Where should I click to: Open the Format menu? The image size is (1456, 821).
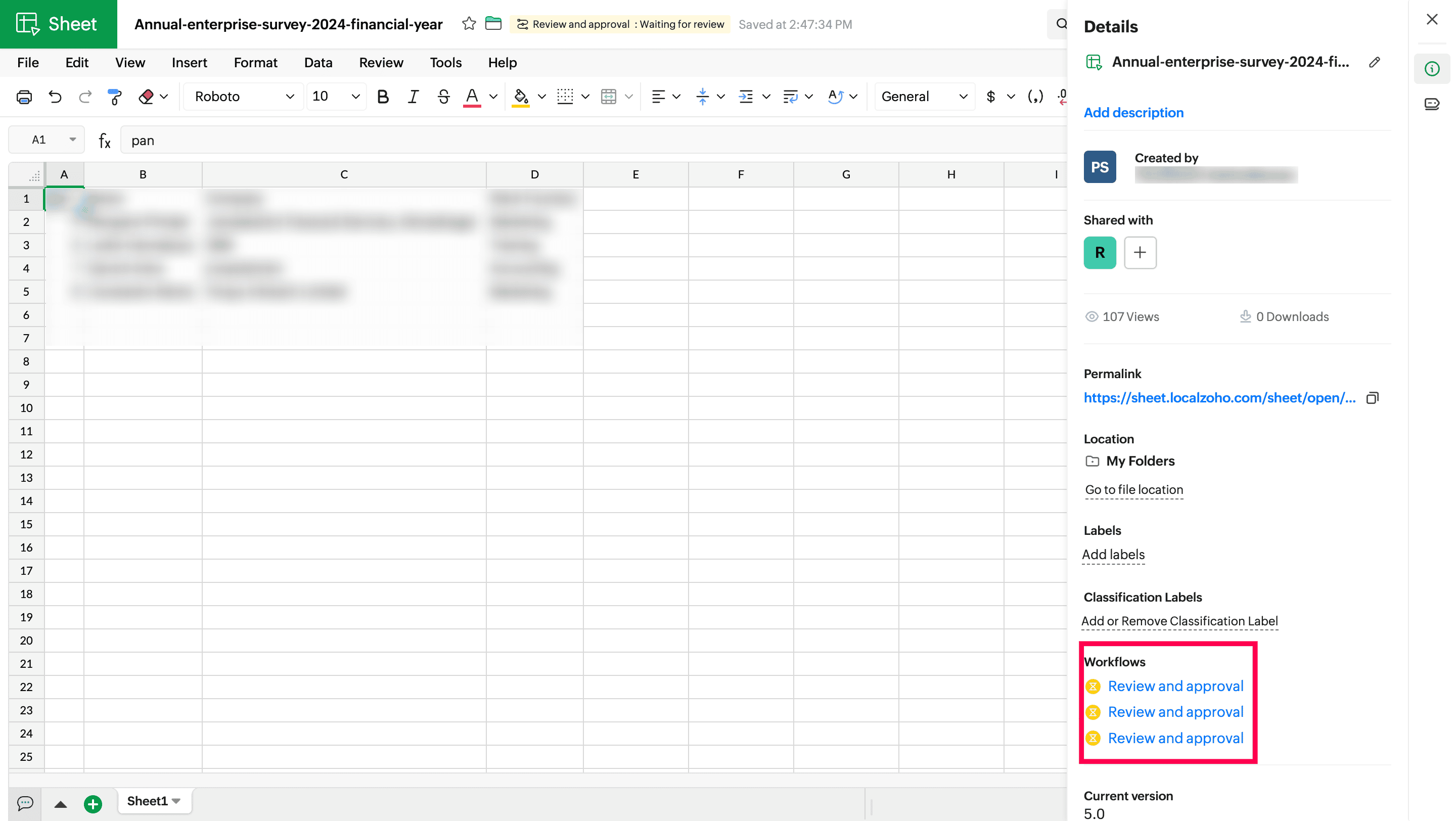click(255, 62)
